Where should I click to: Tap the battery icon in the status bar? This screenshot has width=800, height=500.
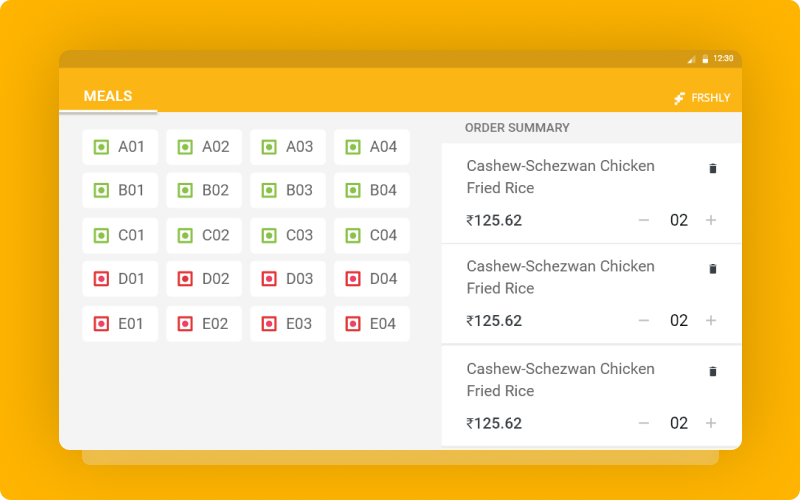click(x=705, y=59)
